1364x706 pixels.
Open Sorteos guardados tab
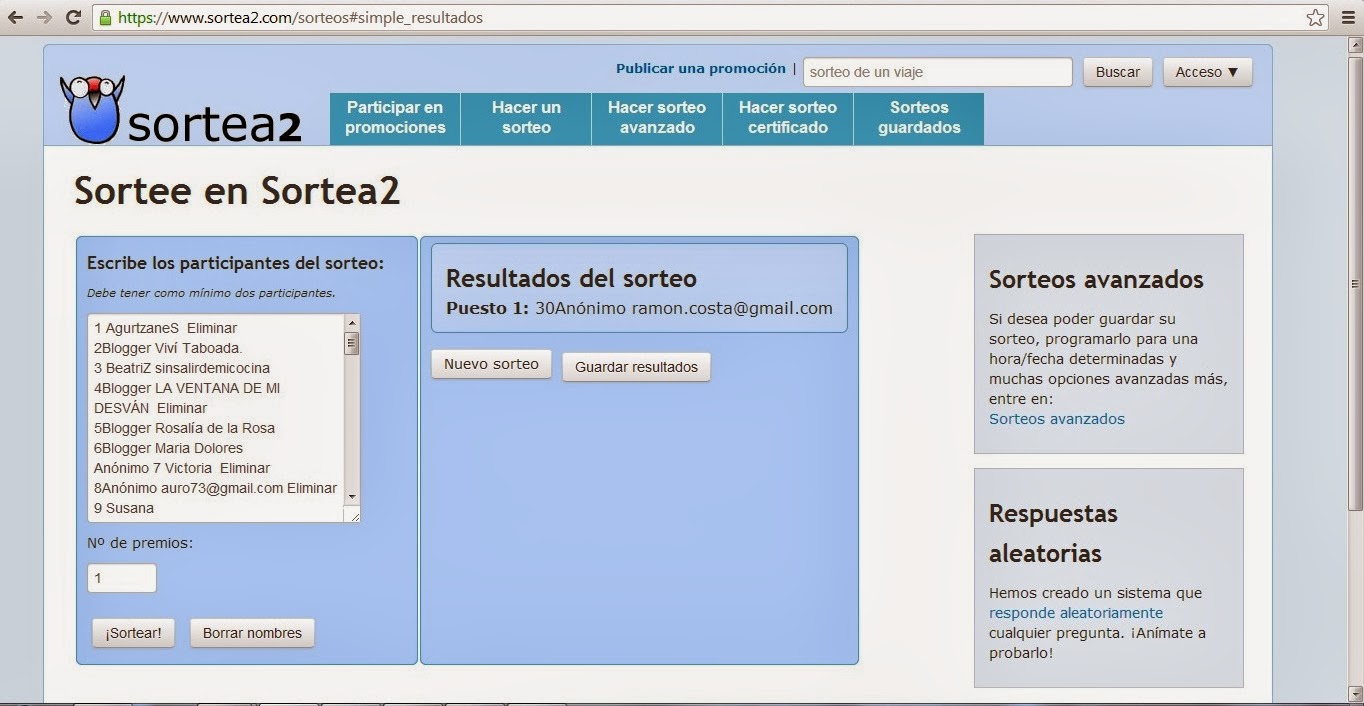(x=919, y=118)
